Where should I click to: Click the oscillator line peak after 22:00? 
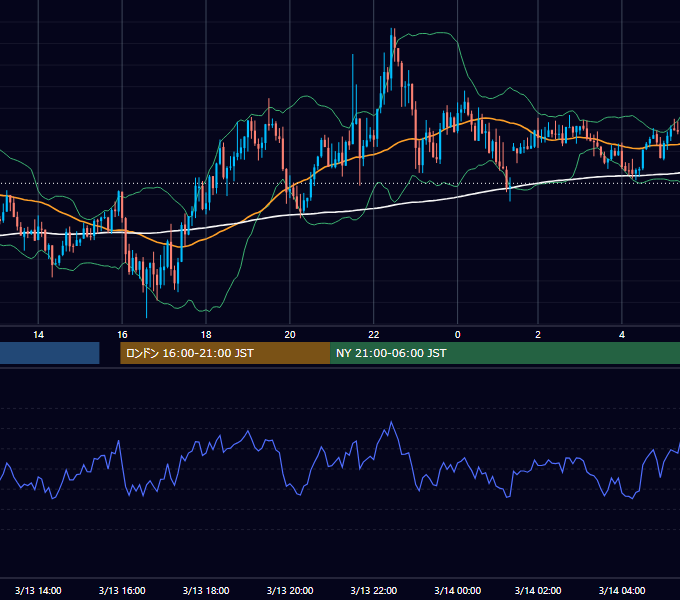pos(392,422)
